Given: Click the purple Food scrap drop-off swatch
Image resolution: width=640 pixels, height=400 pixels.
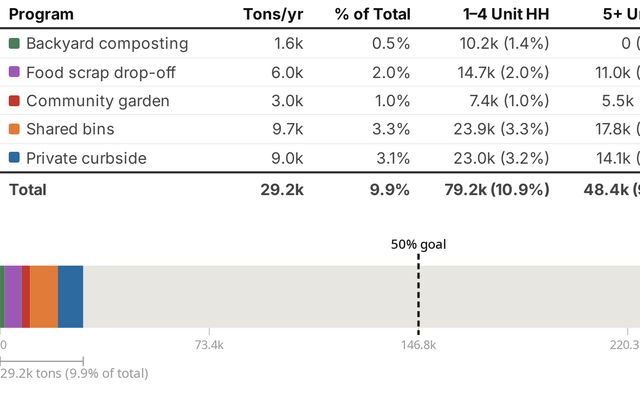Looking at the screenshot, I should point(14,73).
